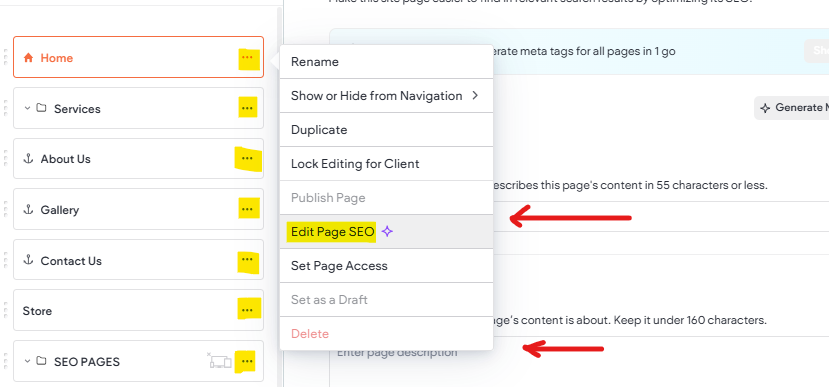Collapse the SEO PAGES folder chevron
The image size is (829, 387).
point(27,362)
